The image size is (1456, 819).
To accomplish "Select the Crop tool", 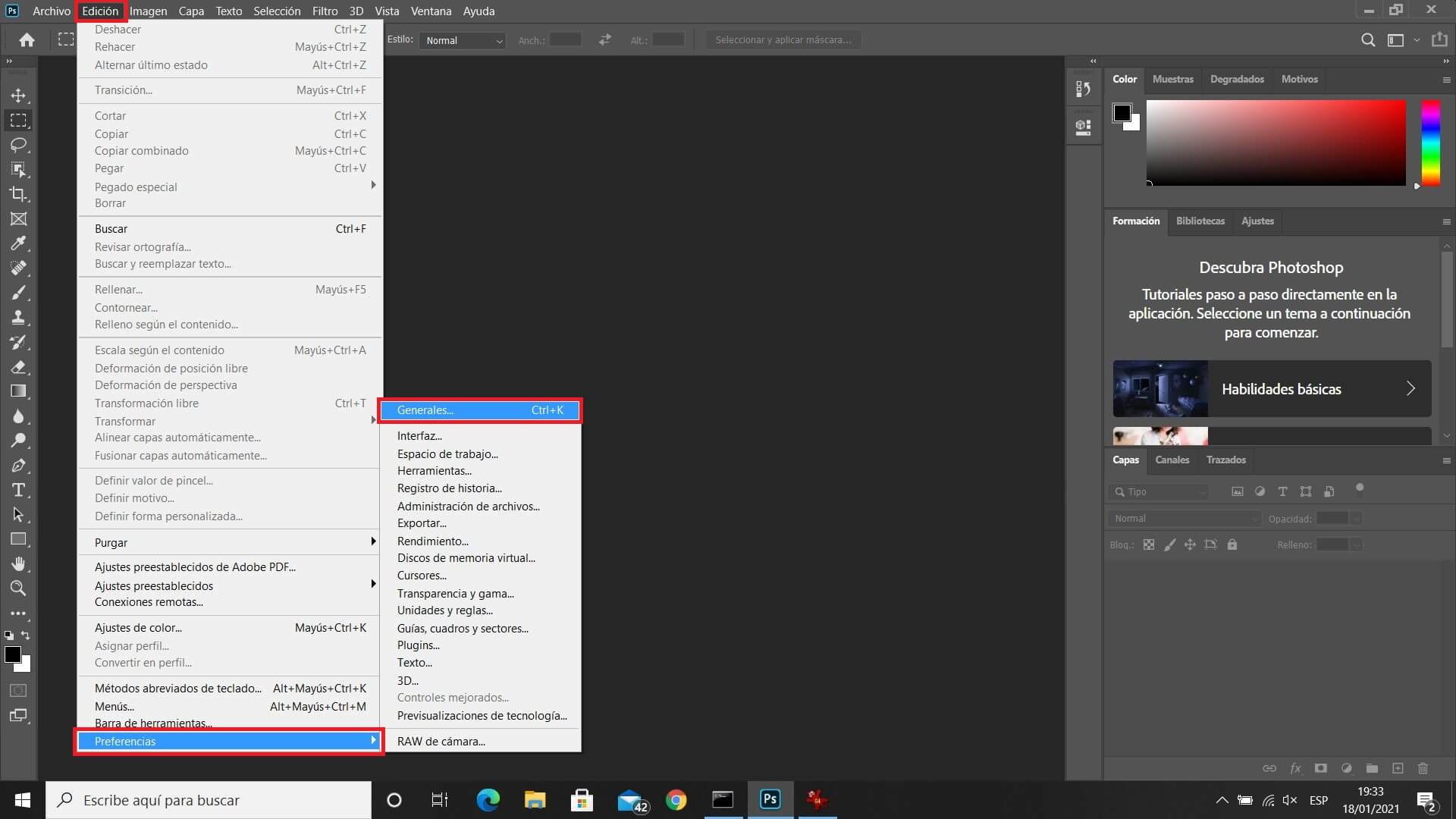I will 18,194.
